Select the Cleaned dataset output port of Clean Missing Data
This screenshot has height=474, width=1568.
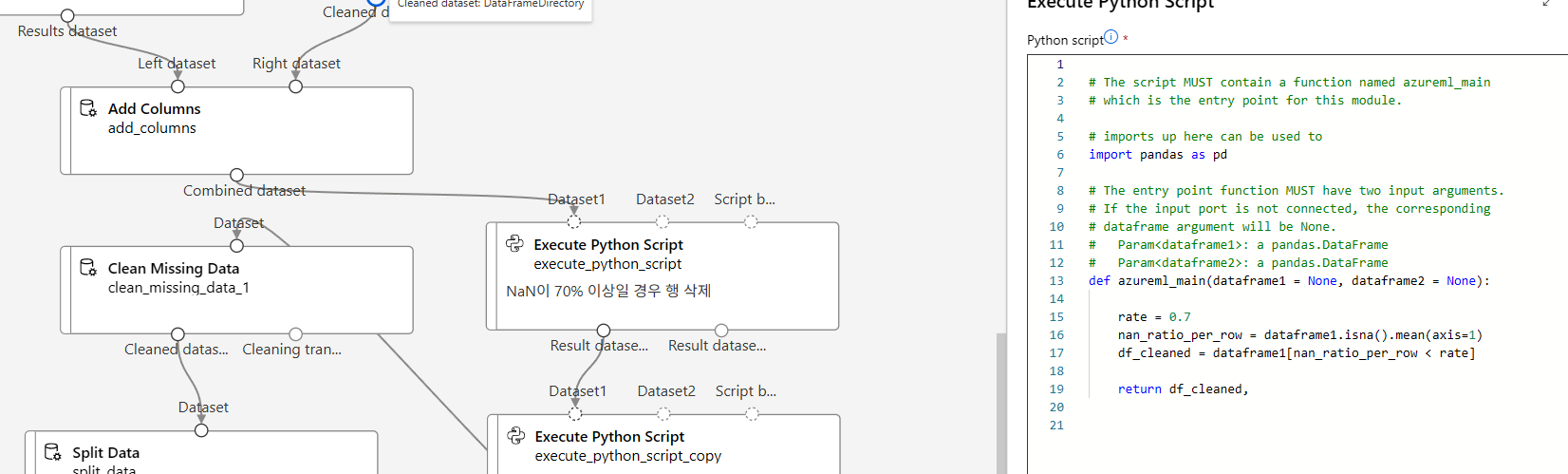click(x=177, y=334)
